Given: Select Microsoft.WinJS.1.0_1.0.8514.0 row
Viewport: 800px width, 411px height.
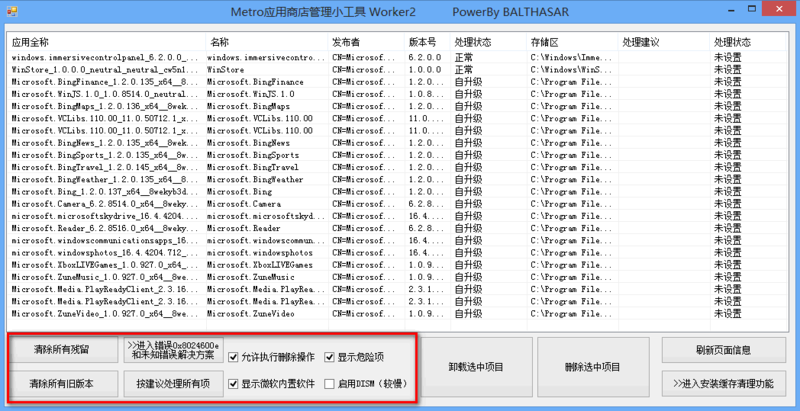Looking at the screenshot, I should pyautogui.click(x=396, y=94).
